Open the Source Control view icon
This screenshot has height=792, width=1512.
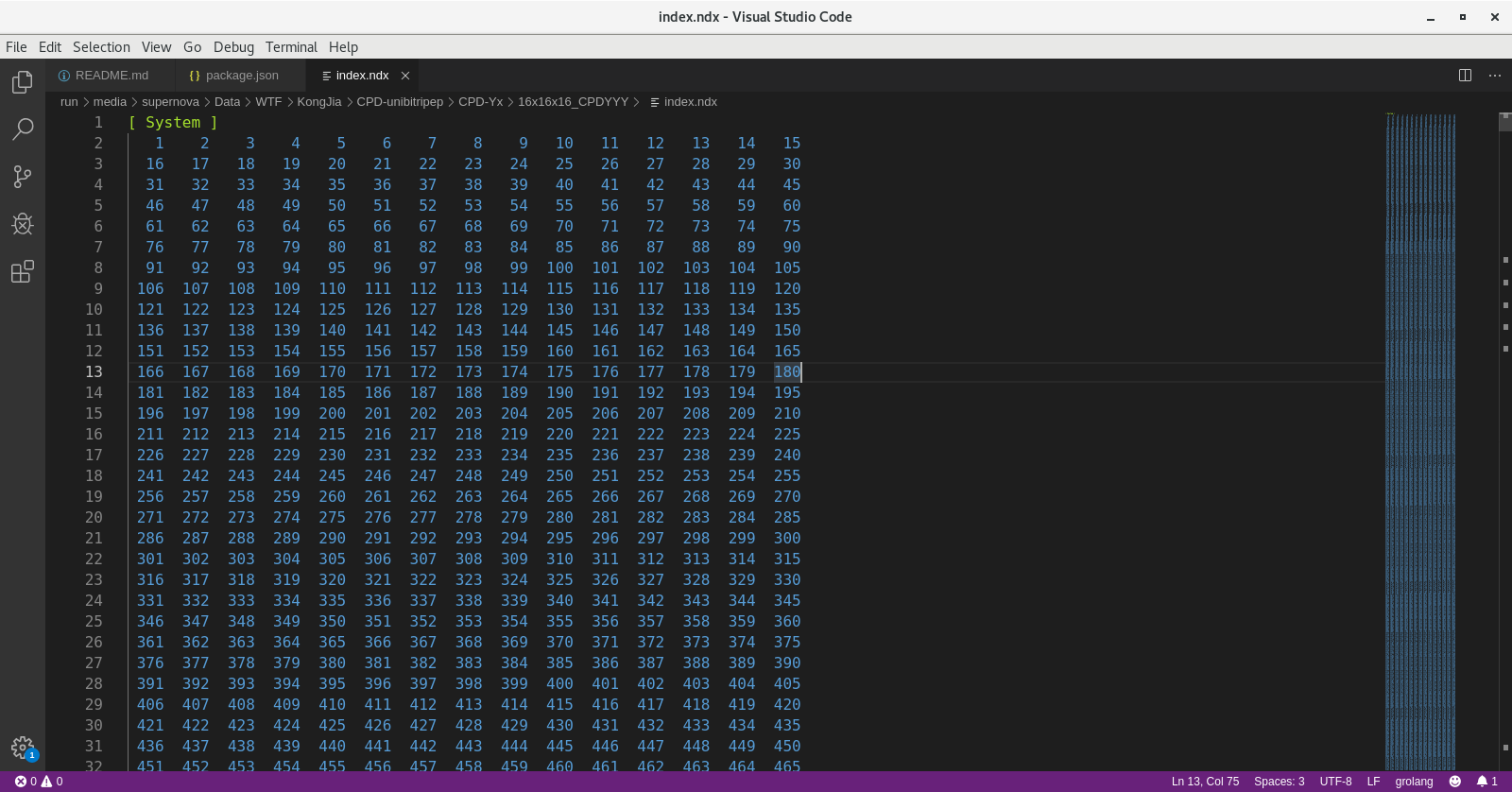23,176
